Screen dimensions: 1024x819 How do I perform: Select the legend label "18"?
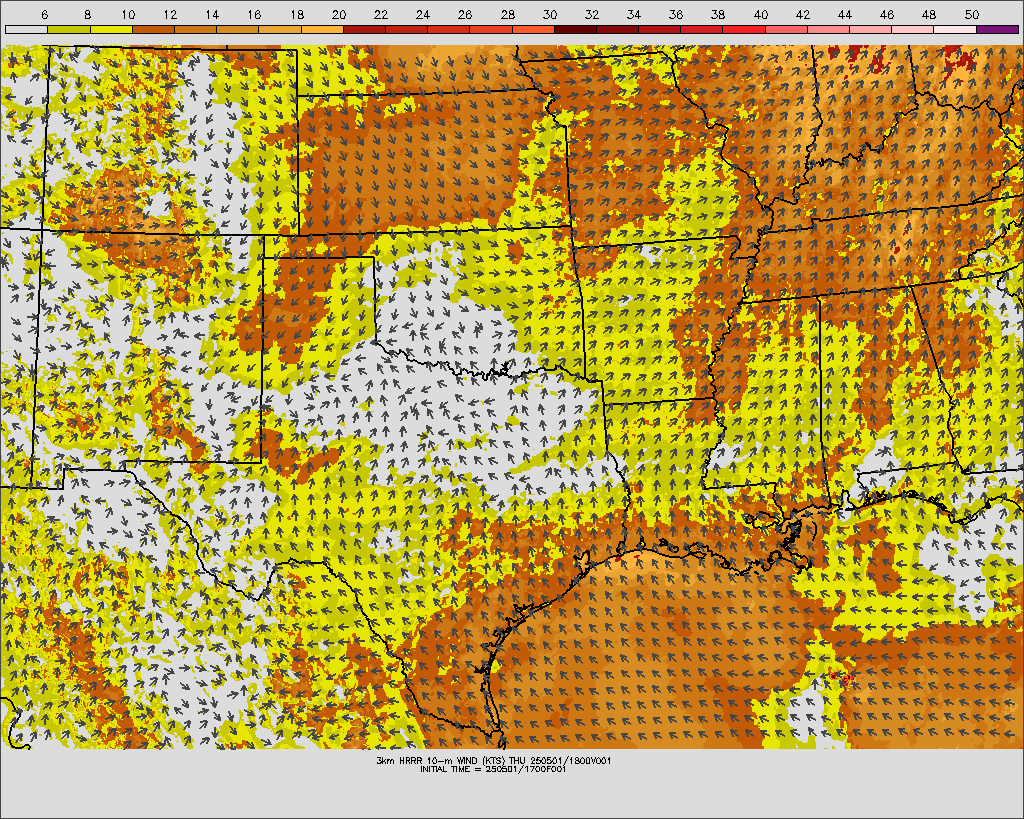pos(296,14)
